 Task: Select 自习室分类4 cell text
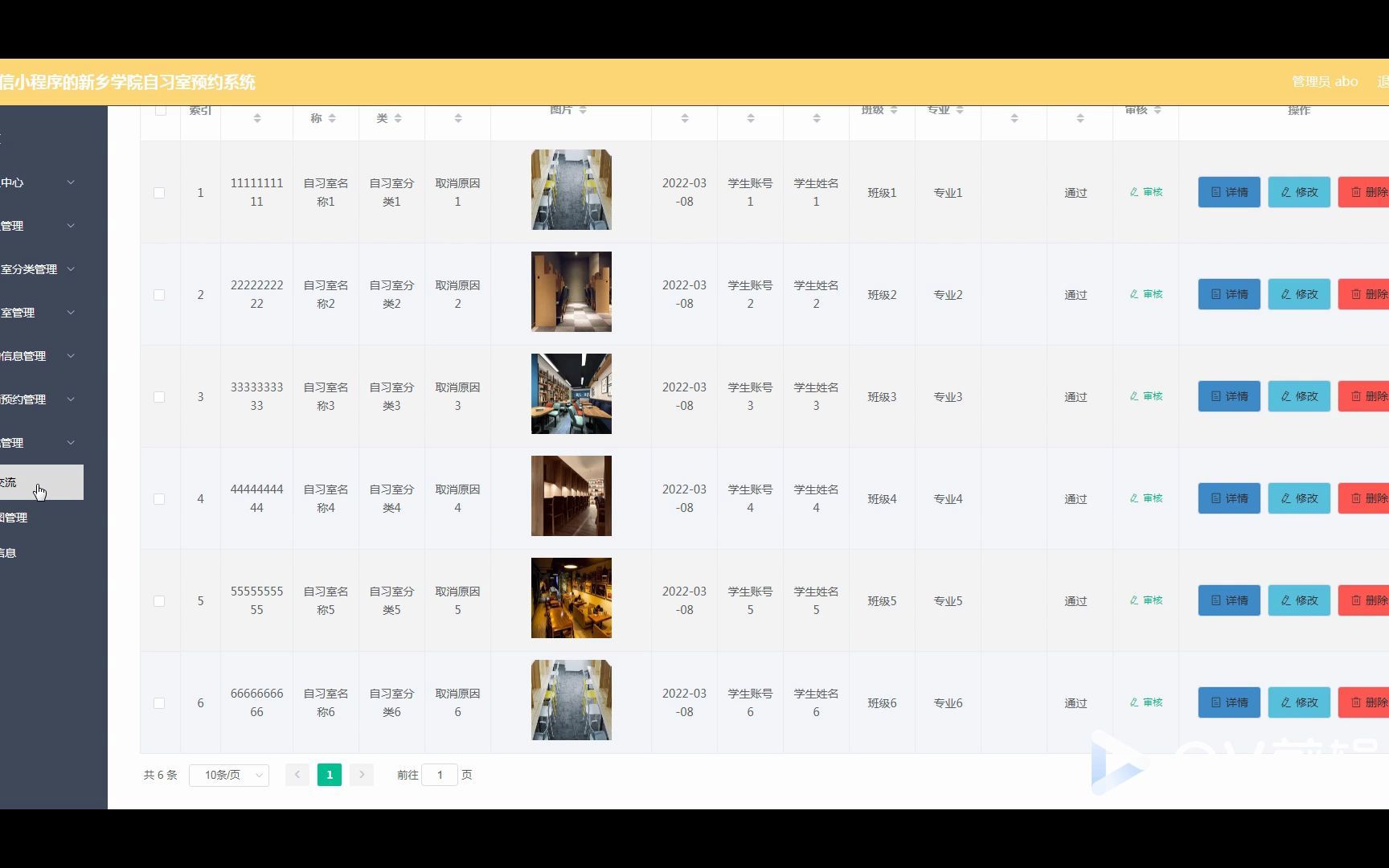[391, 498]
